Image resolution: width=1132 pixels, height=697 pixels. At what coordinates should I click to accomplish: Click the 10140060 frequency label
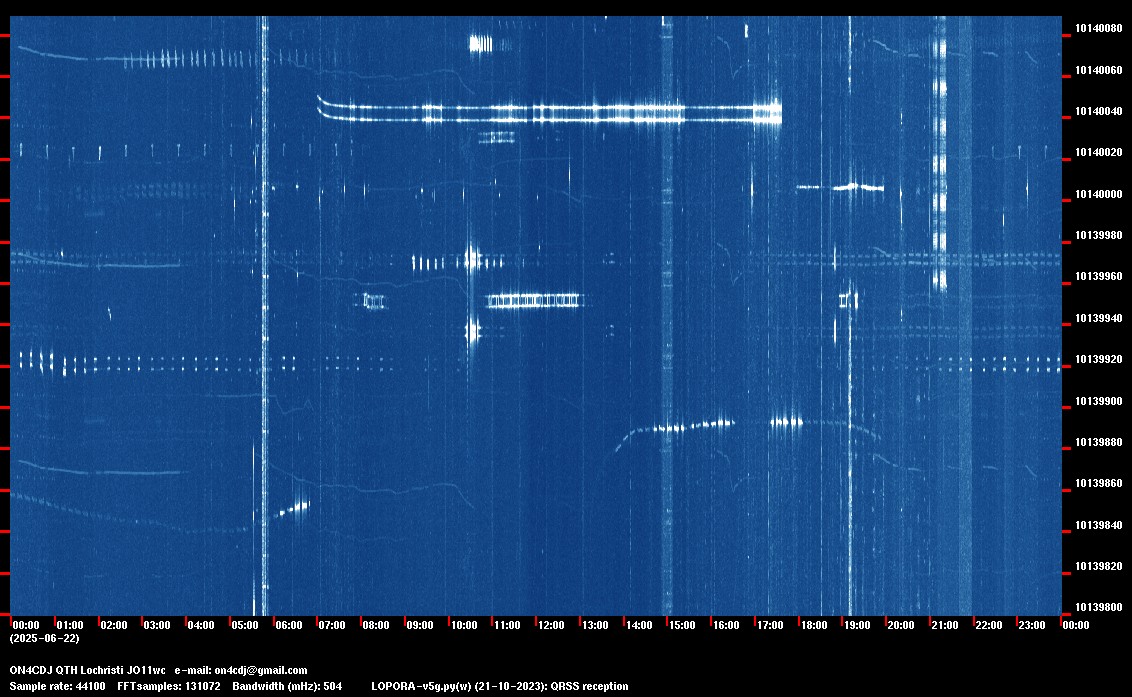(x=1099, y=70)
